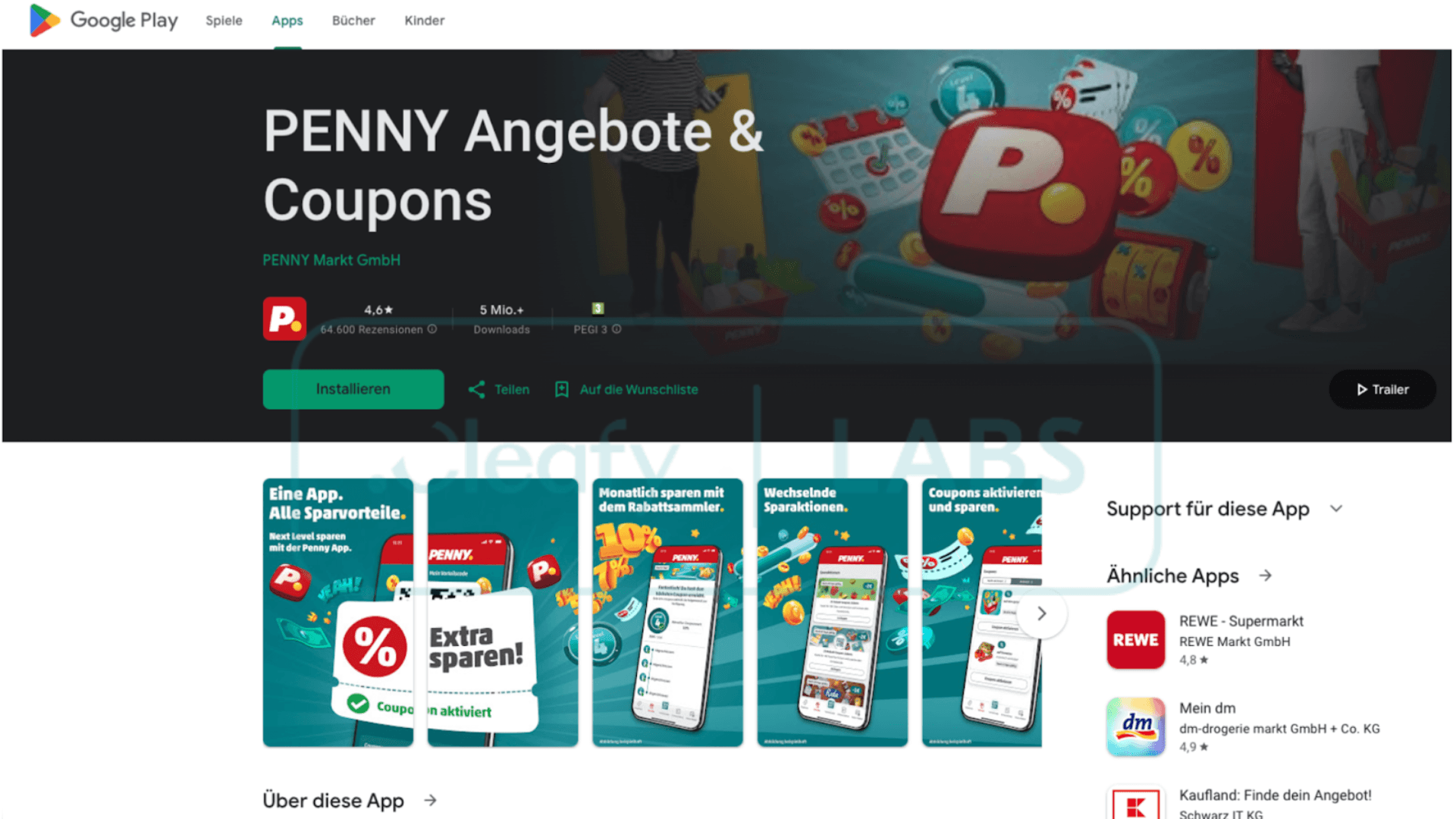Open the REWE Supermarkt app icon
Viewport: 1456px width, 819px height.
[x=1135, y=639]
